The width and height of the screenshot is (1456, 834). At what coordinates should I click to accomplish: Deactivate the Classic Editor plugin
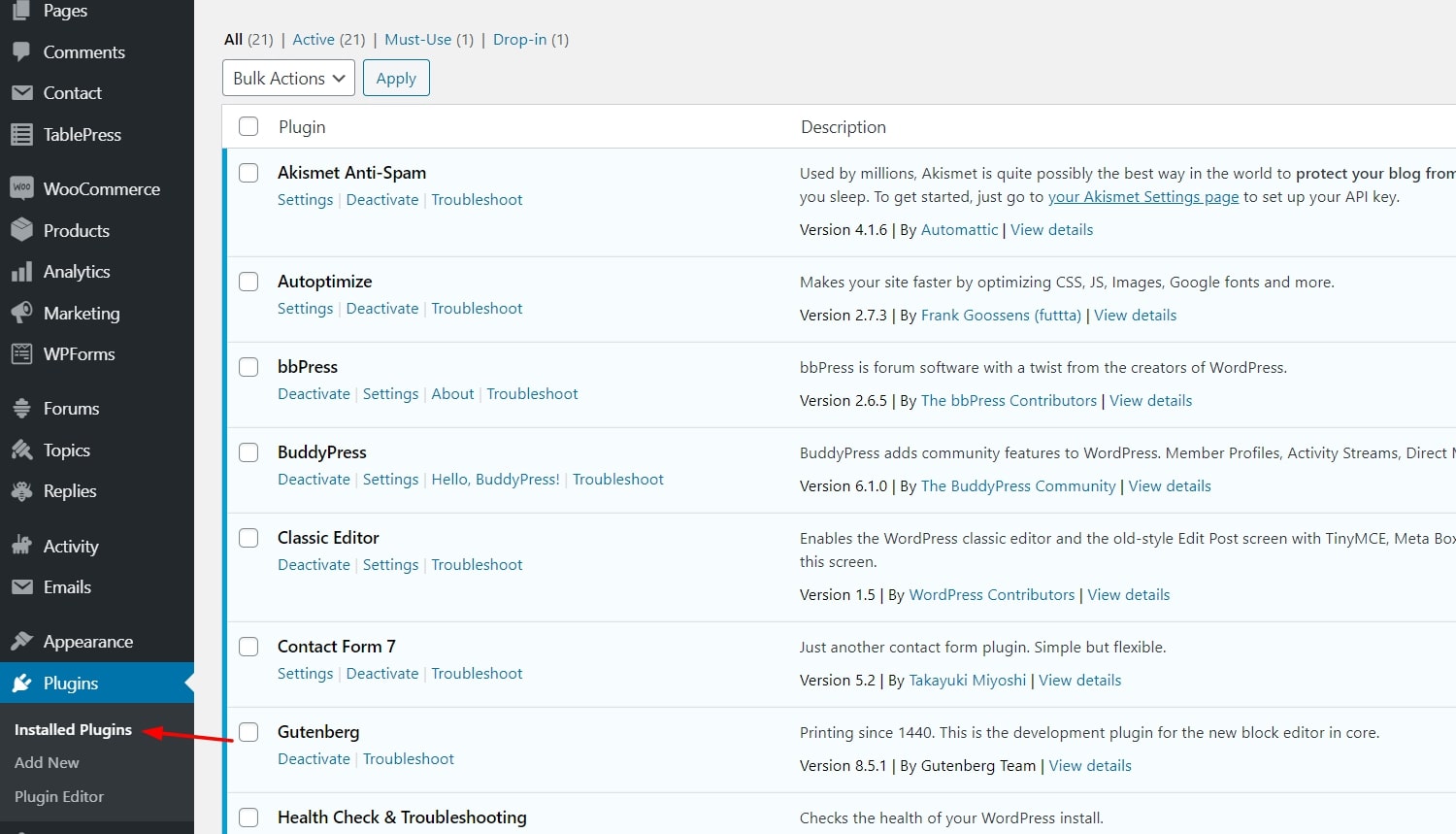[x=314, y=565]
